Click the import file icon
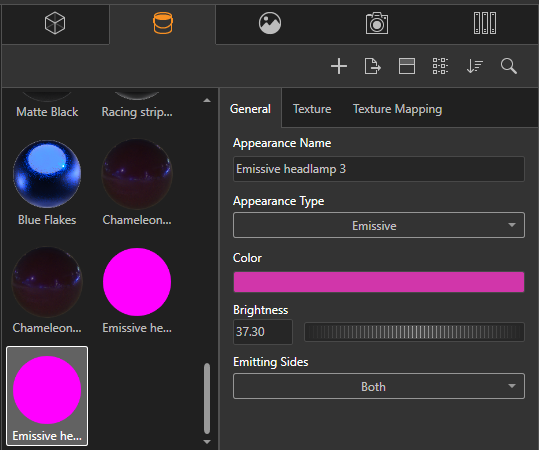 pos(373,66)
